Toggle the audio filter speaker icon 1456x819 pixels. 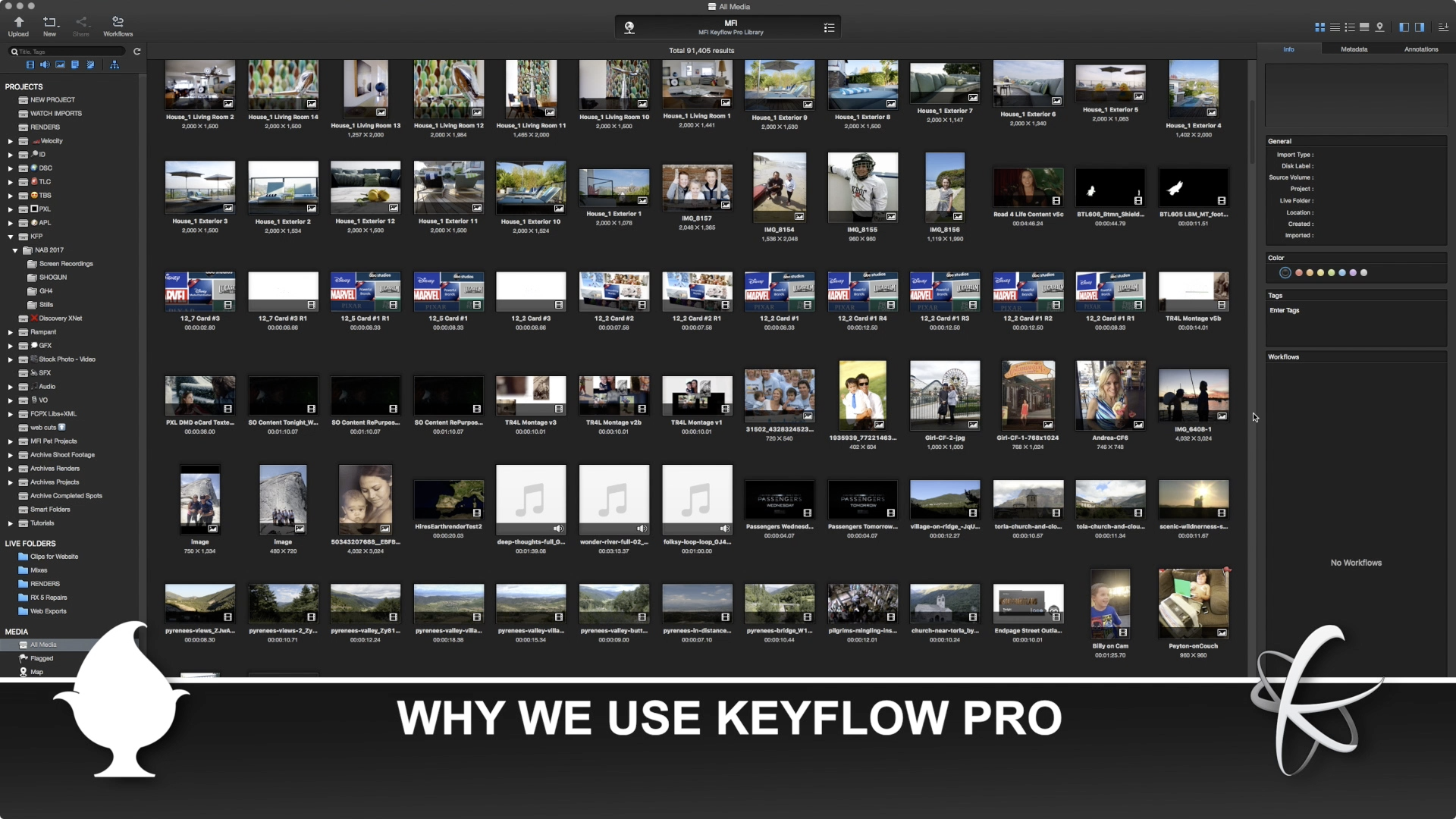coord(45,64)
